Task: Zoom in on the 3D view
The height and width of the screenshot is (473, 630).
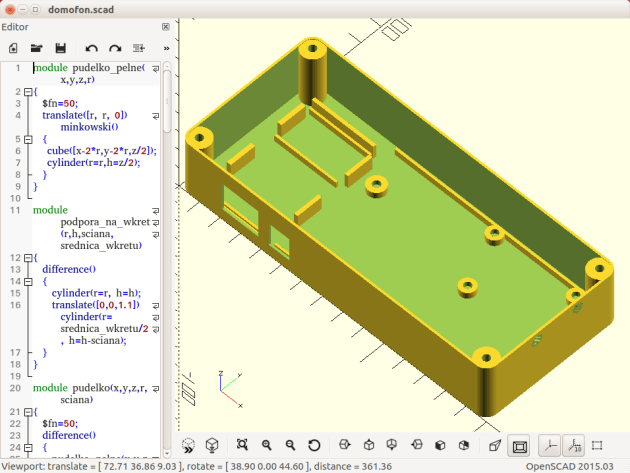Action: click(x=266, y=445)
